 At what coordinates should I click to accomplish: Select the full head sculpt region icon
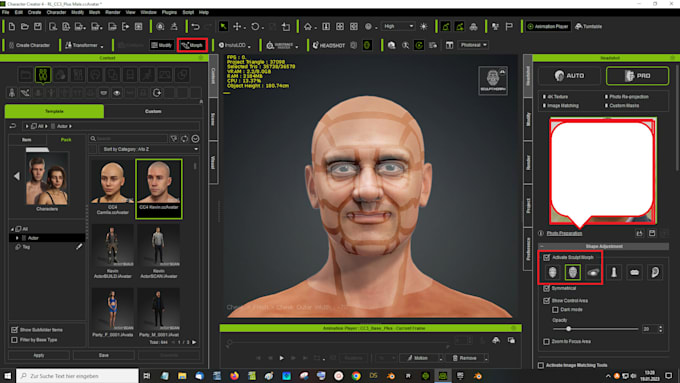[x=552, y=272]
